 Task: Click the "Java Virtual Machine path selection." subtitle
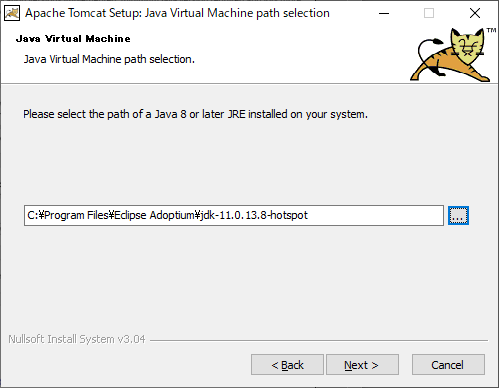pos(109,59)
